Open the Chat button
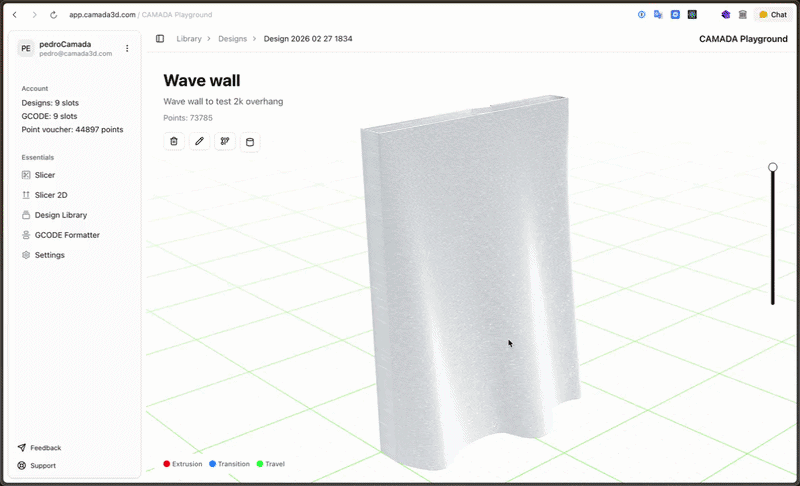800x486 pixels. 772,15
